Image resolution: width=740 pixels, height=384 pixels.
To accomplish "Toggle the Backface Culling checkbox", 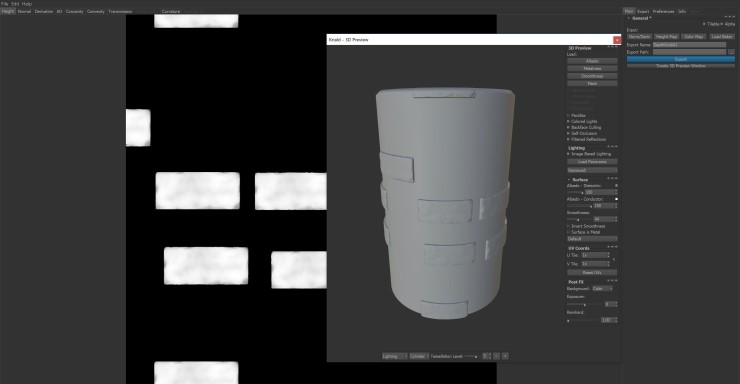I will click(x=568, y=128).
